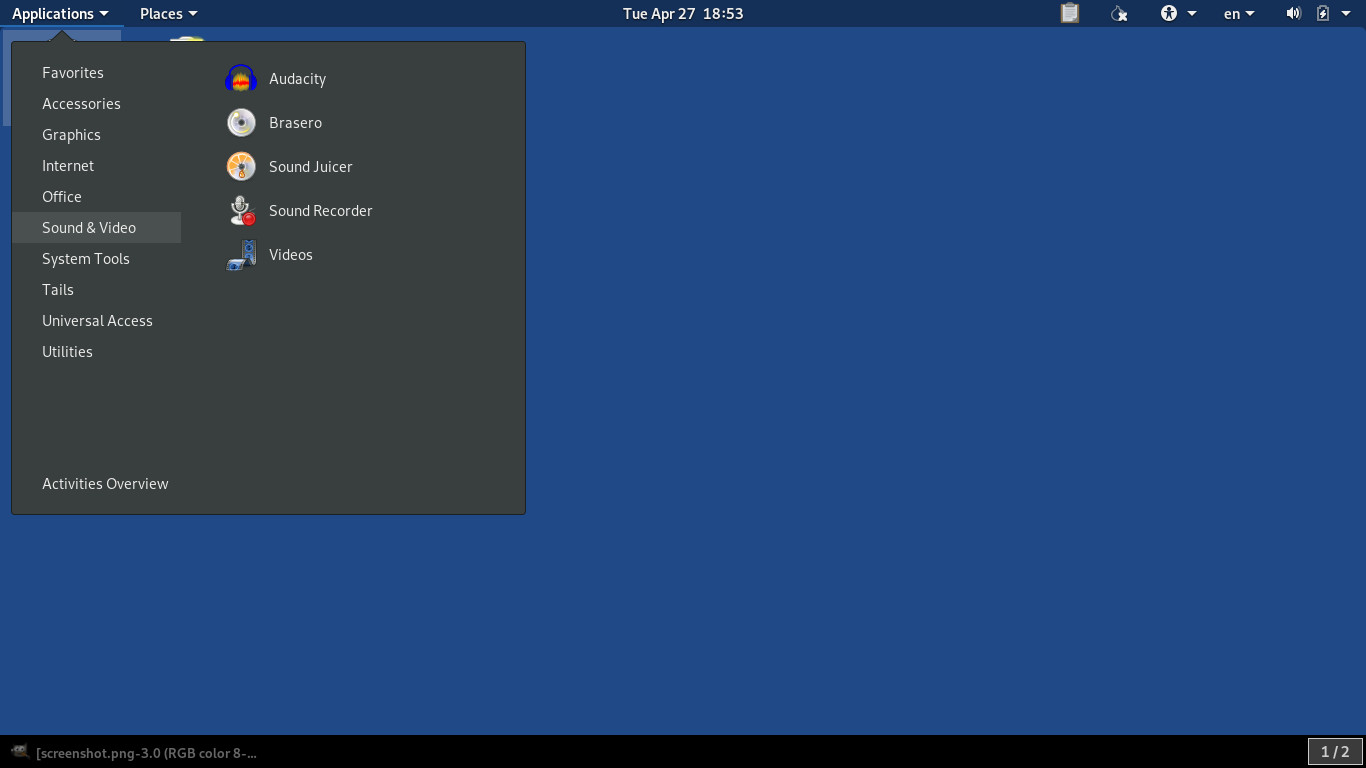
Task: Select the Favorites category
Action: [x=97, y=73]
